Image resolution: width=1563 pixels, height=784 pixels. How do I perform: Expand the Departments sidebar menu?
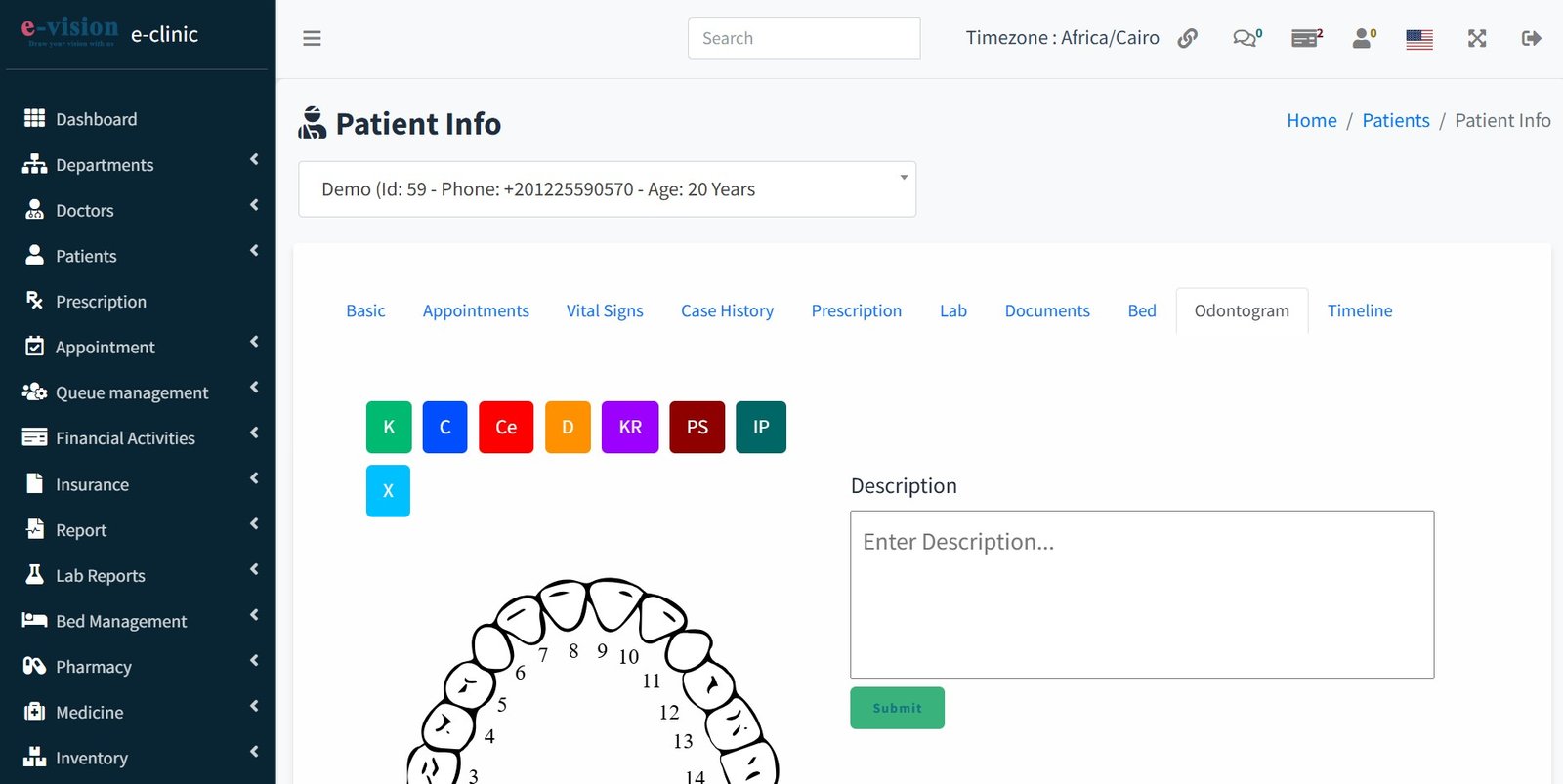(138, 165)
